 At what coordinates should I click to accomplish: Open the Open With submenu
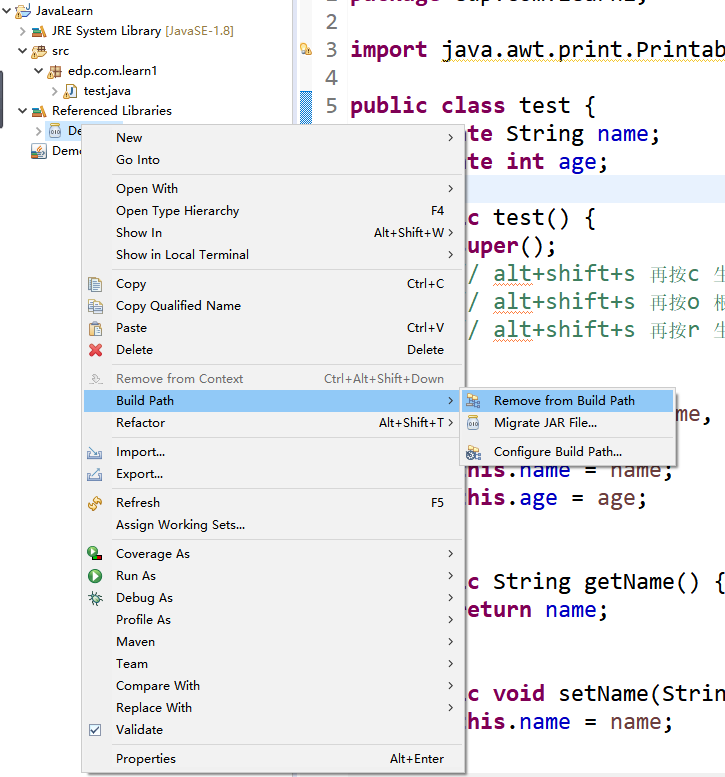click(273, 189)
